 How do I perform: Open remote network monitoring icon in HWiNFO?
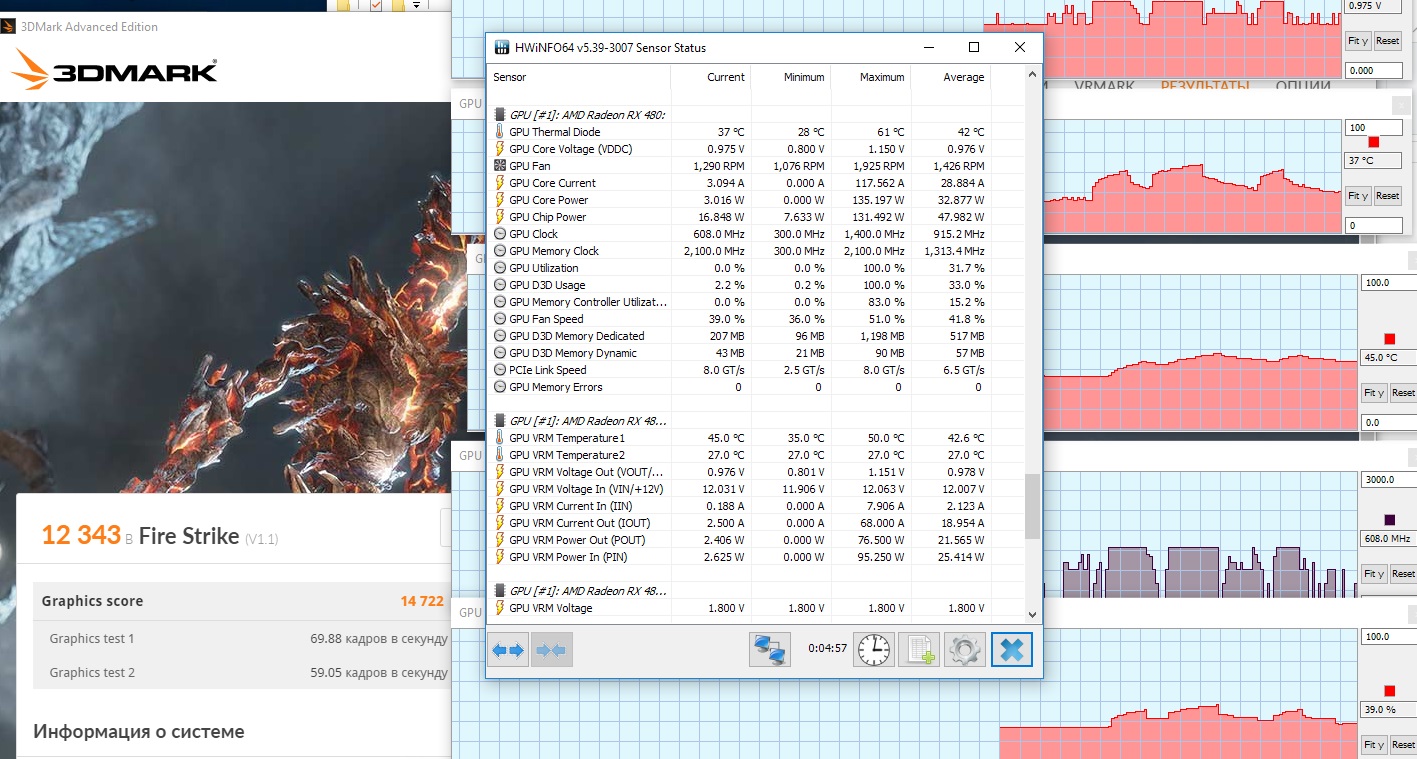[770, 650]
